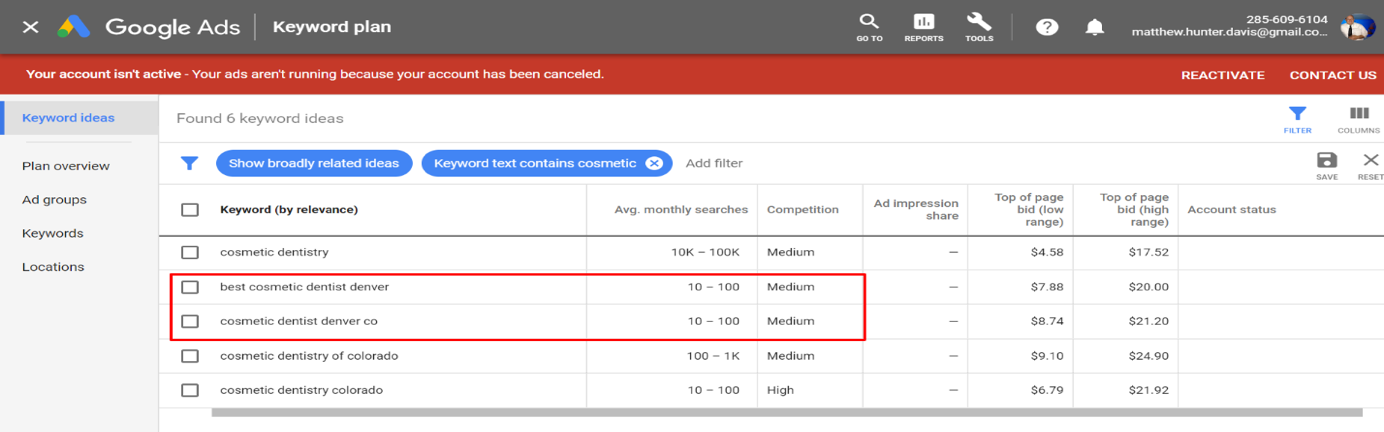Select the Keyword ideas tab
1384x432 pixels.
point(79,118)
